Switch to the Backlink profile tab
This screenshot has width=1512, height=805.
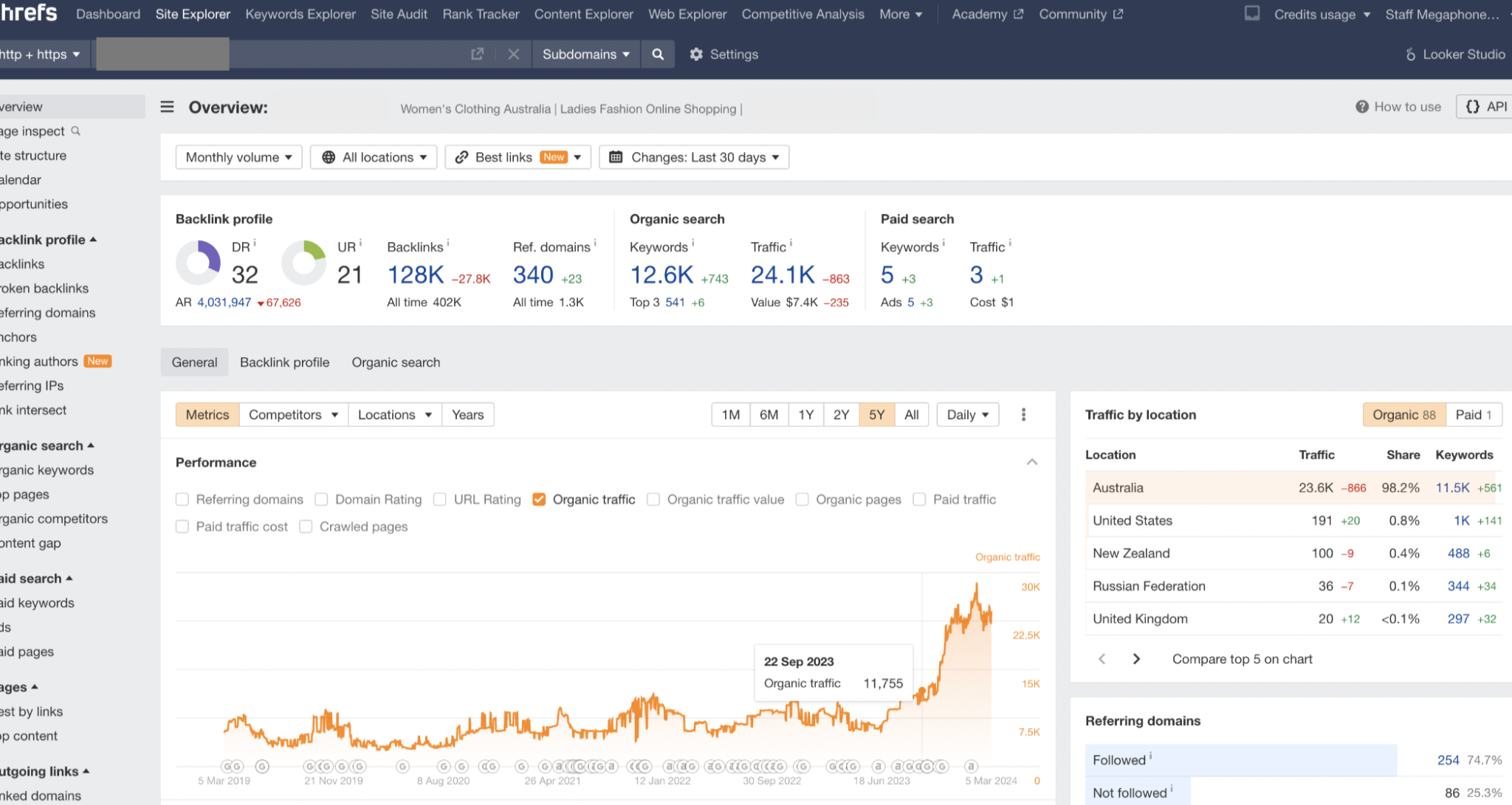click(284, 362)
